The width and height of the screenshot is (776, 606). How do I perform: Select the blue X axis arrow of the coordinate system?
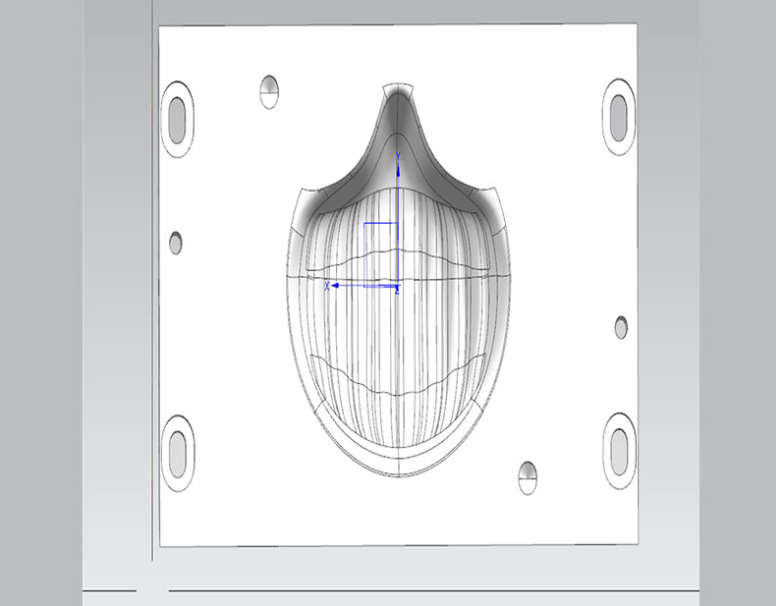[x=335, y=286]
